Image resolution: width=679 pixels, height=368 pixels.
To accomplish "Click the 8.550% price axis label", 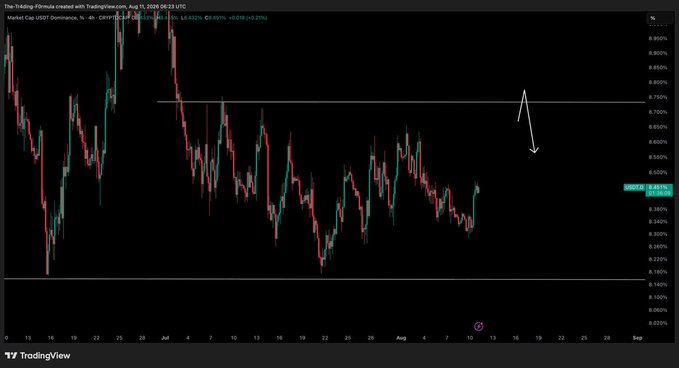I will [658, 157].
